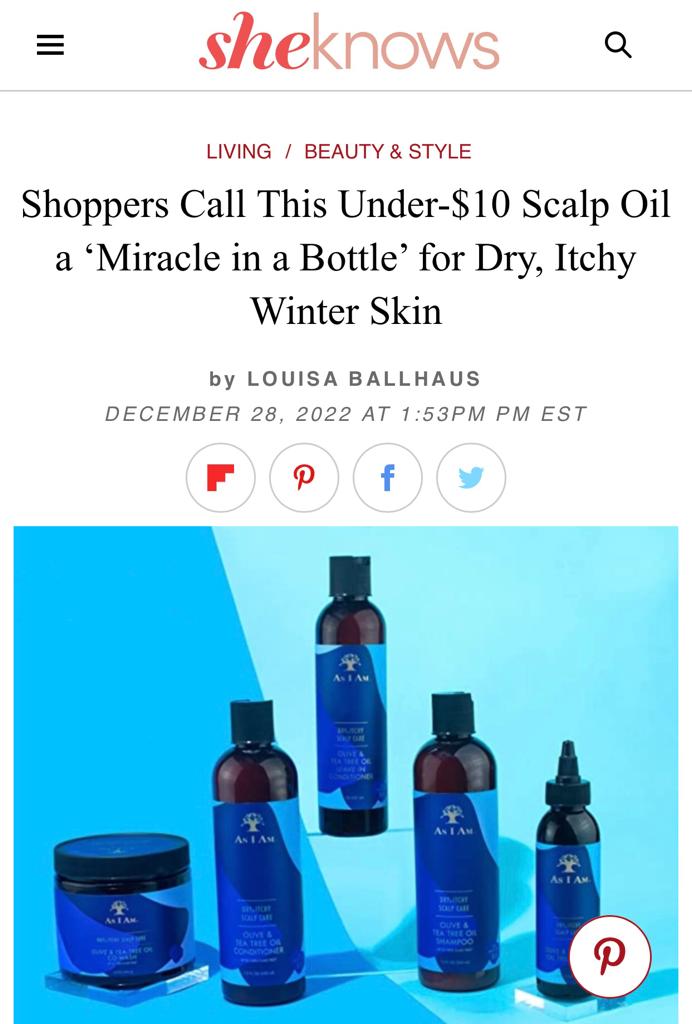Share article on Facebook

pyautogui.click(x=388, y=477)
